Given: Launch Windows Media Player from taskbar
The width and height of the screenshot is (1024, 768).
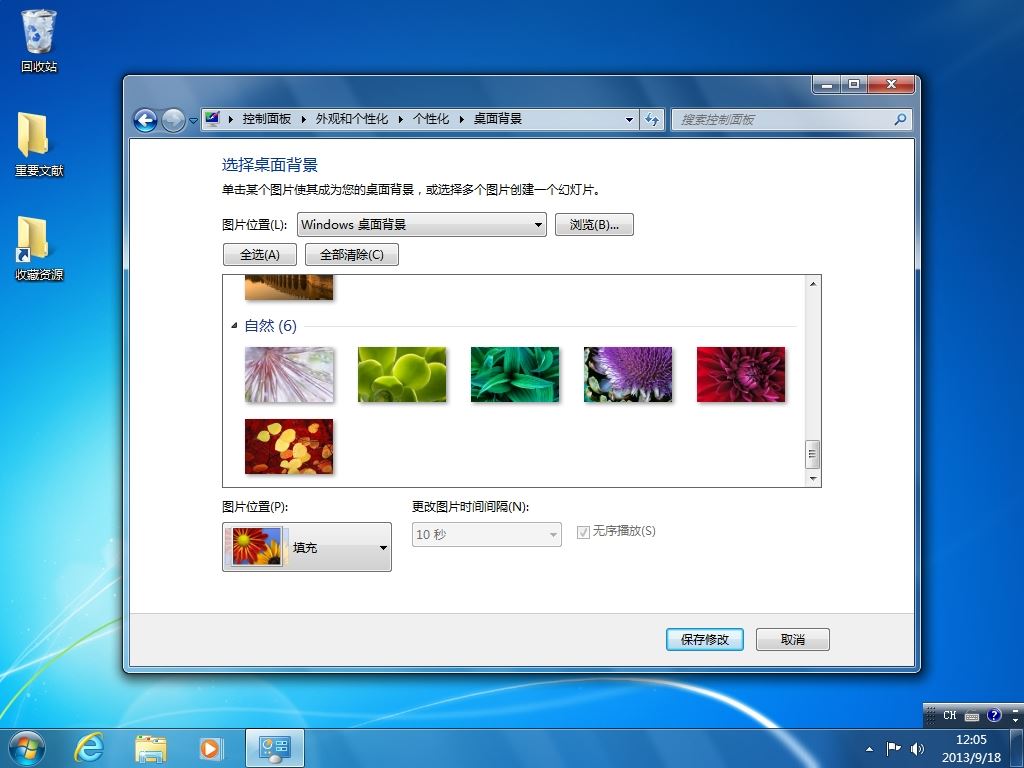Looking at the screenshot, I should point(210,748).
